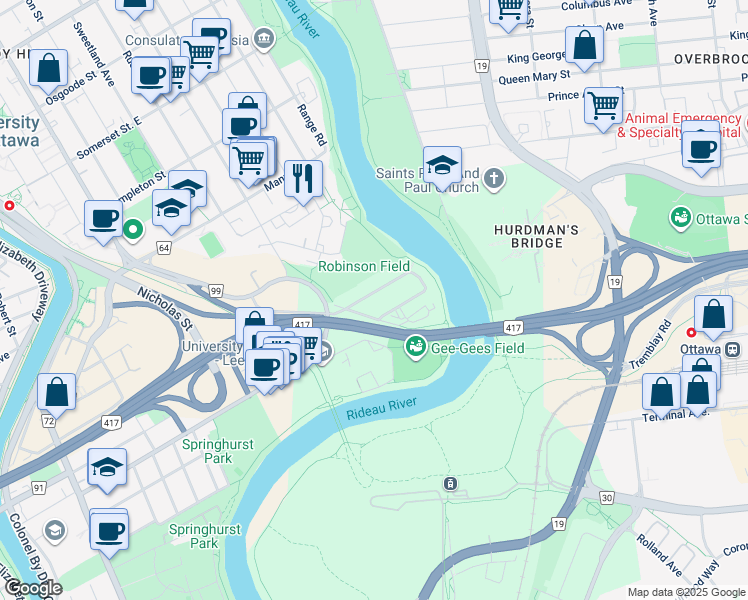The height and width of the screenshot is (600, 748).
Task: Open the graduation cap marker near route 91
Action: [107, 471]
